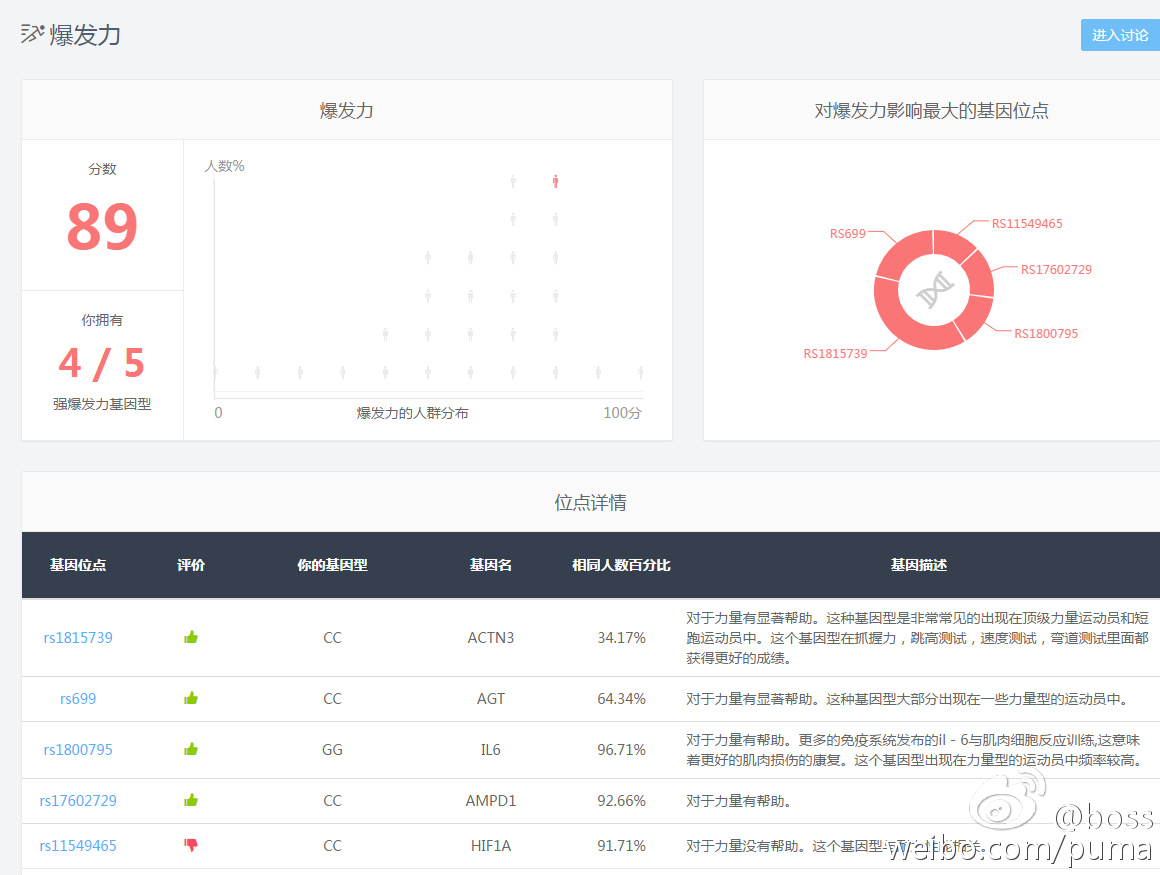The width and height of the screenshot is (1160, 875).
Task: Click the red person marker in the distribution chart
Action: pyautogui.click(x=556, y=181)
